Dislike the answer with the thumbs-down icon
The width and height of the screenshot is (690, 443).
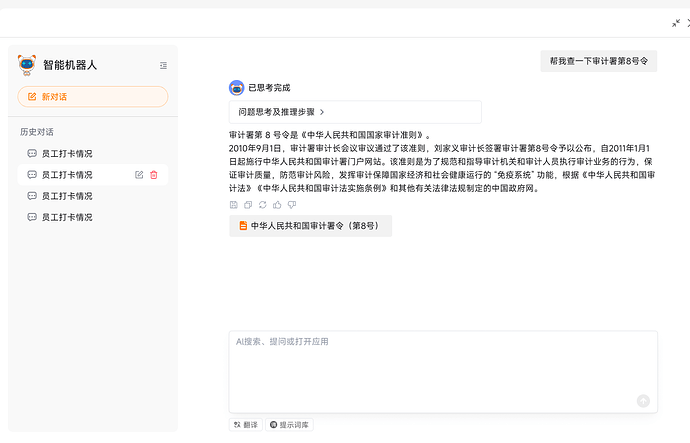click(292, 205)
